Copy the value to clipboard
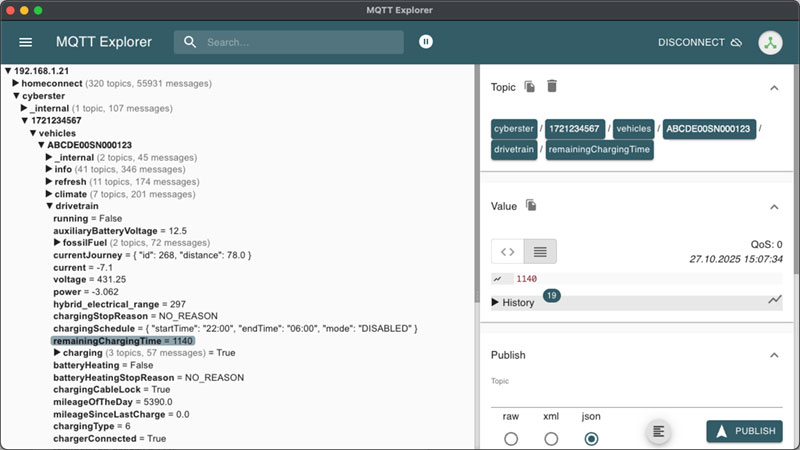The image size is (800, 450). point(532,205)
